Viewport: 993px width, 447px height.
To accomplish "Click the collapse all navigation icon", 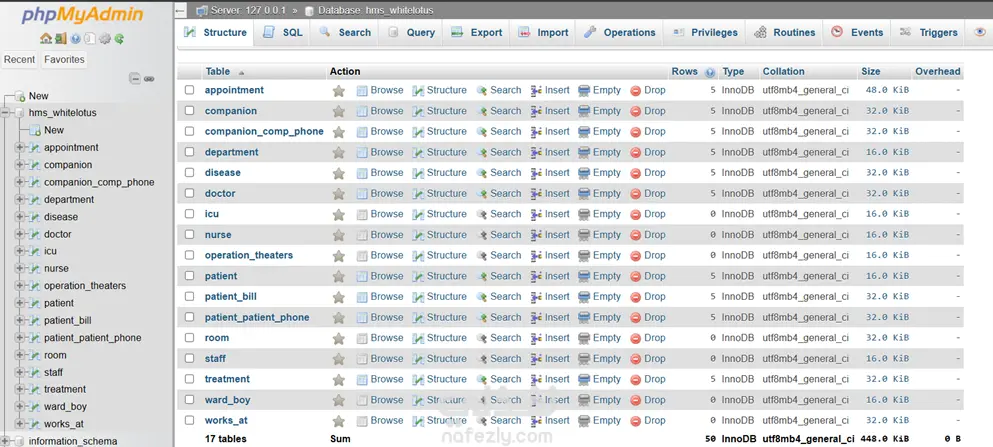I will 135,79.
